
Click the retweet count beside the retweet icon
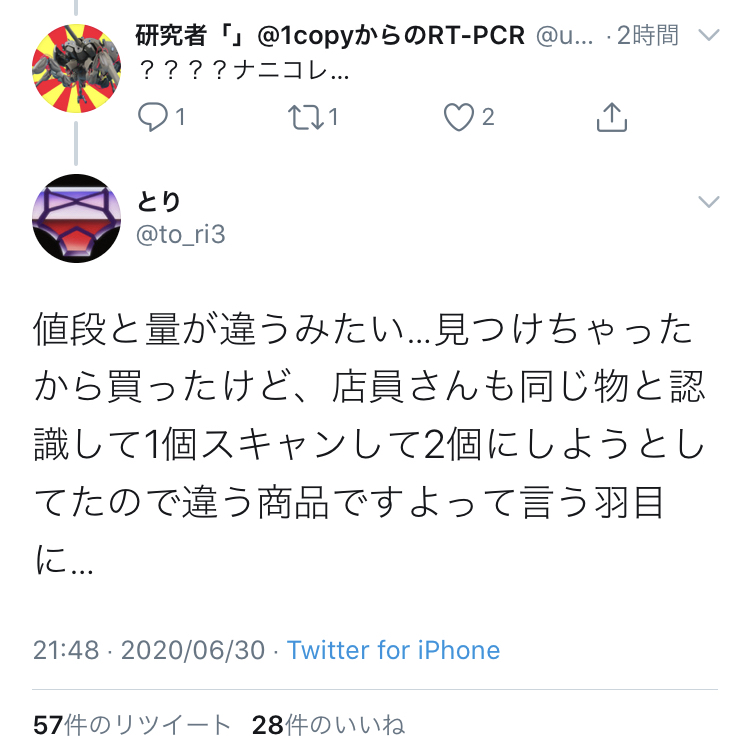pyautogui.click(x=333, y=117)
